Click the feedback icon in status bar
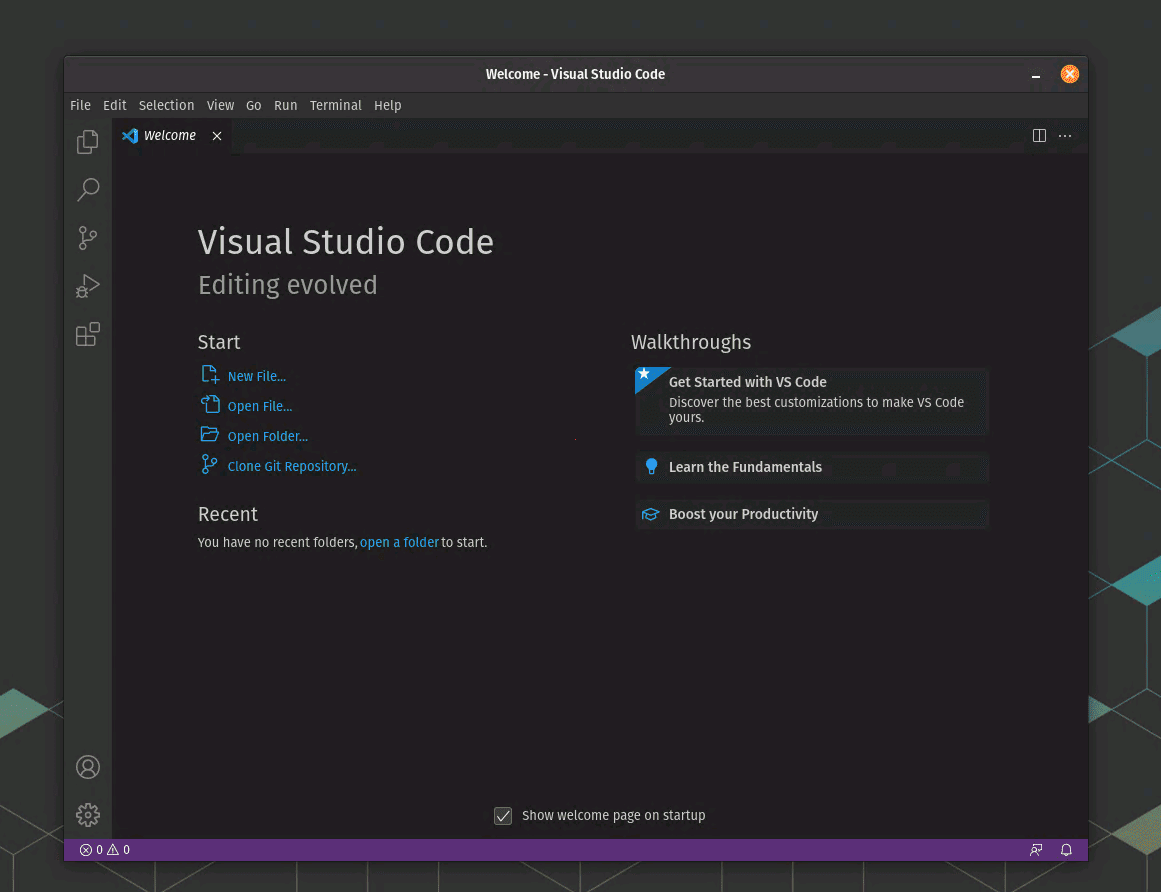Viewport: 1161px width, 892px height. [x=1036, y=850]
